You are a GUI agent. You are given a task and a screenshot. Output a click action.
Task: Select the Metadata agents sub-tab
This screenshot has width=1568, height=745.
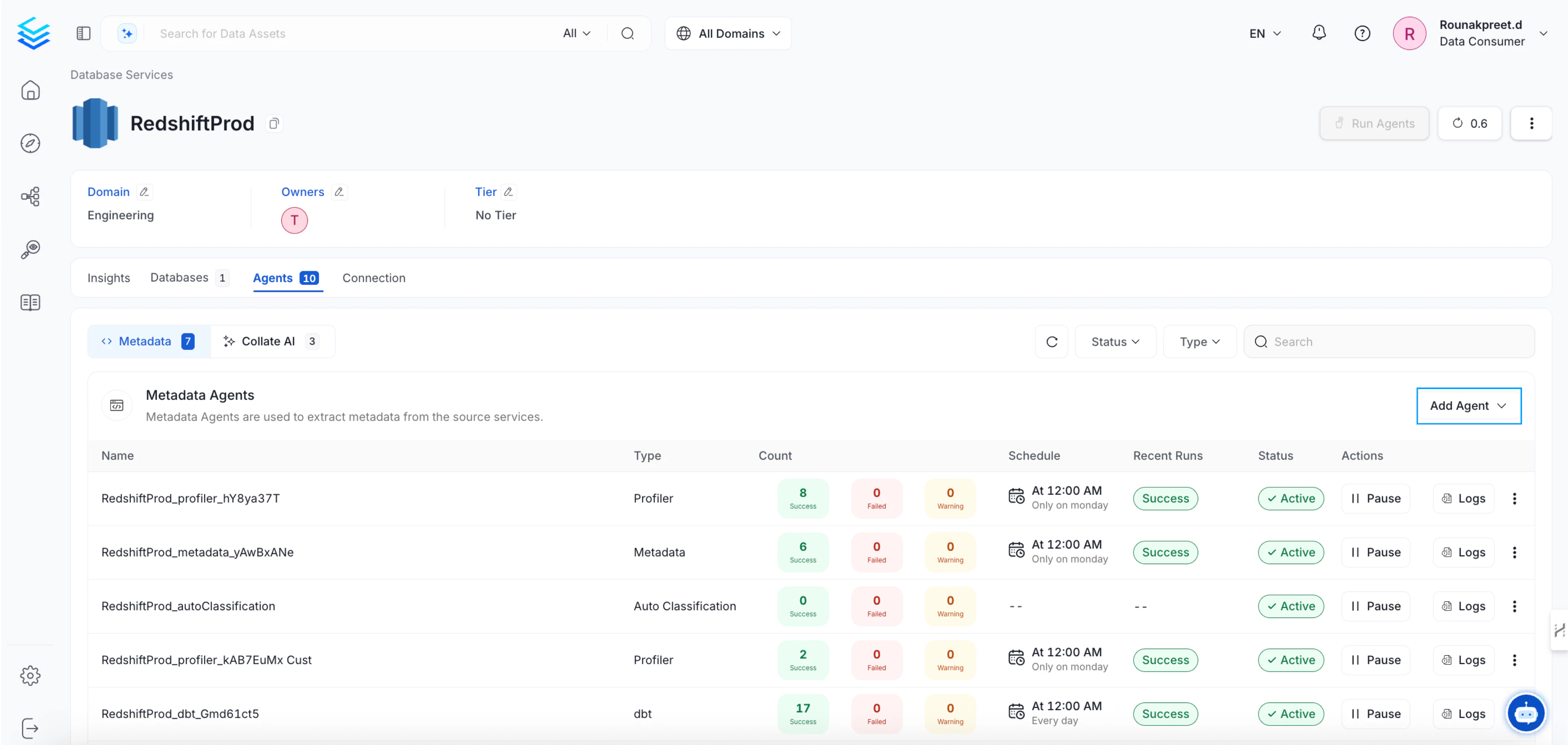[x=148, y=341]
